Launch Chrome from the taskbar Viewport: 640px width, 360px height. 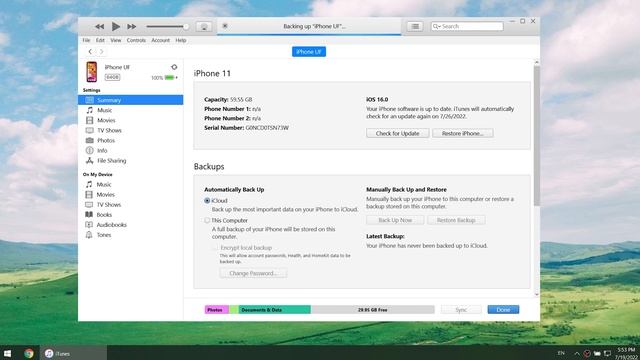coord(29,353)
